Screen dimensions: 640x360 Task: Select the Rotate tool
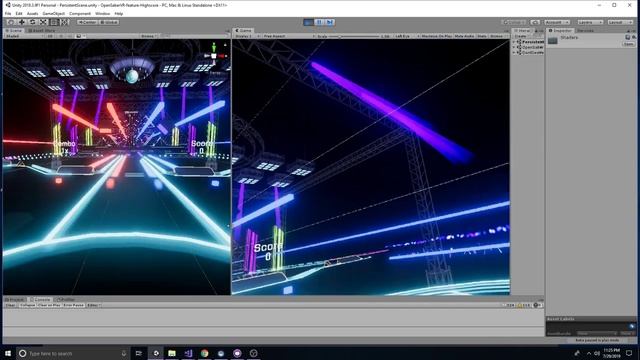pyautogui.click(x=33, y=22)
